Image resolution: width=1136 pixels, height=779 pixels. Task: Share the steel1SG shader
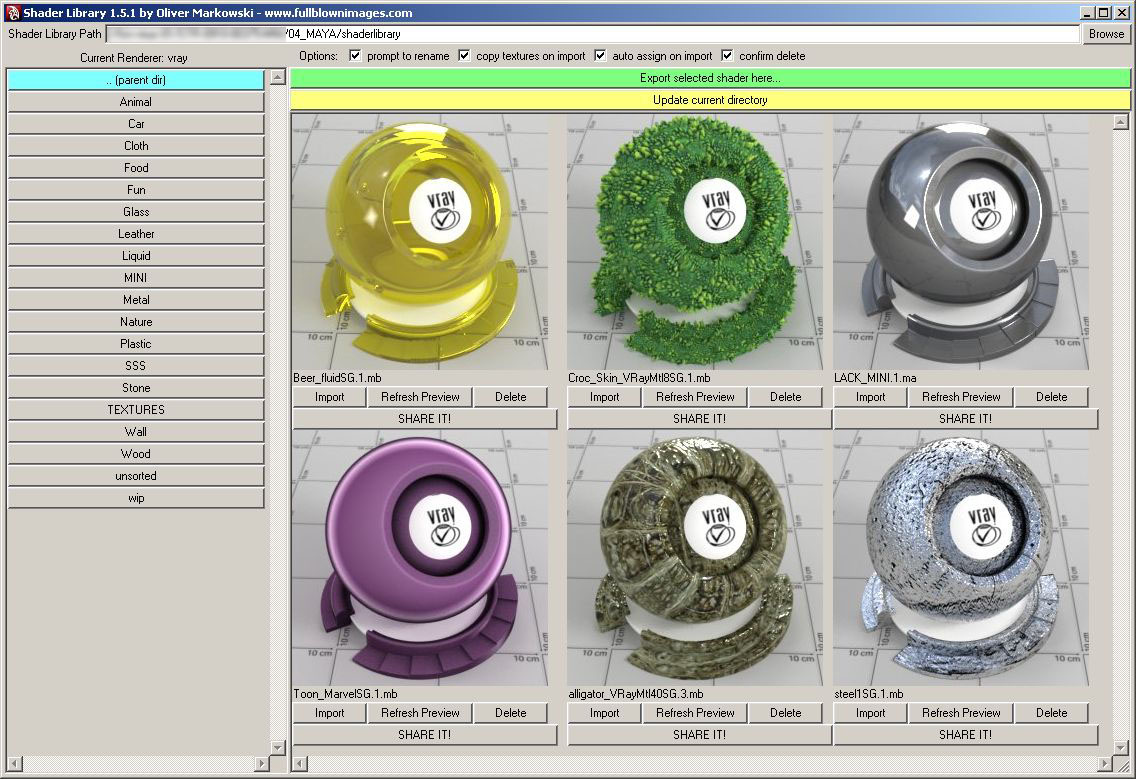point(966,735)
